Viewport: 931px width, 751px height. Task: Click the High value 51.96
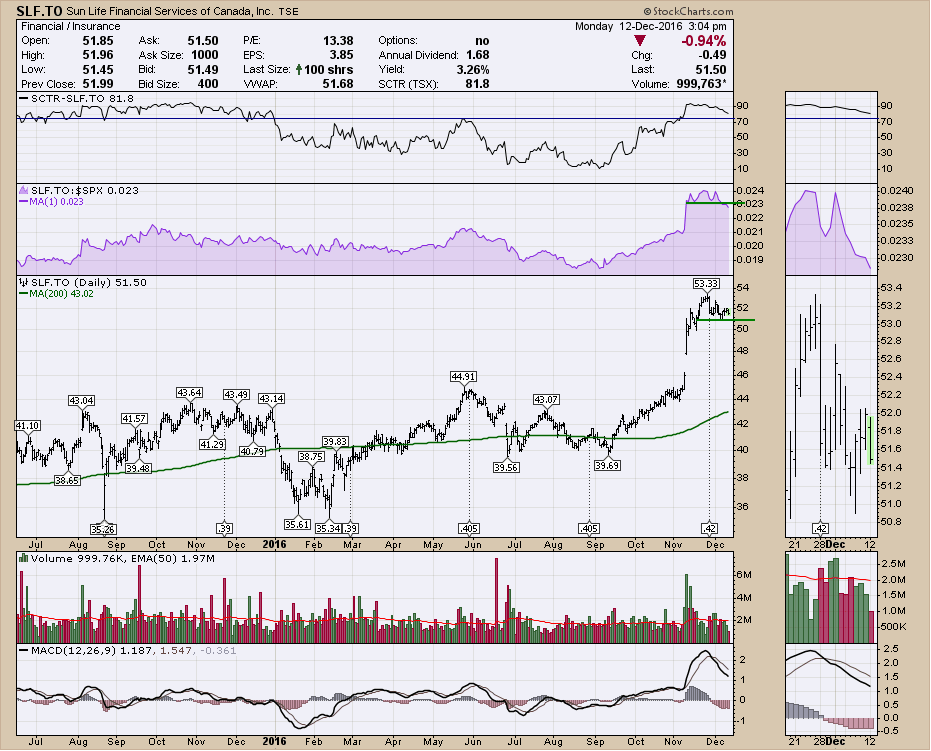click(x=98, y=55)
